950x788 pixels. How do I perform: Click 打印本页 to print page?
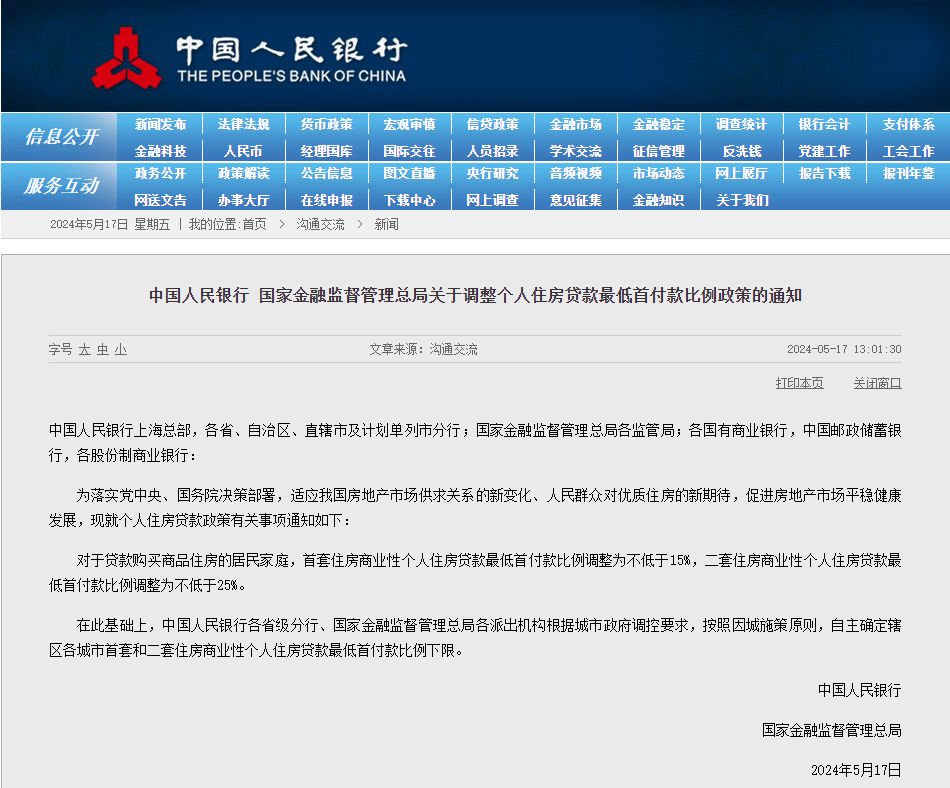(x=800, y=383)
